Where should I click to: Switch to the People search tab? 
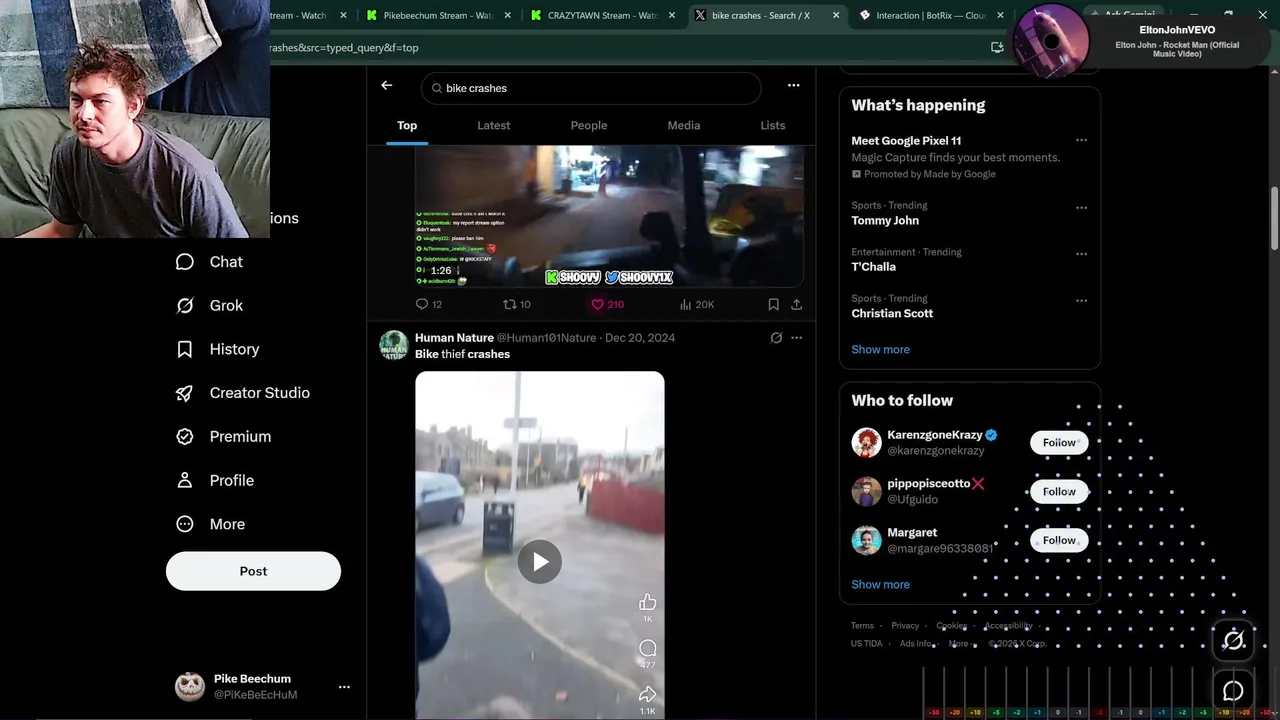[x=589, y=125]
